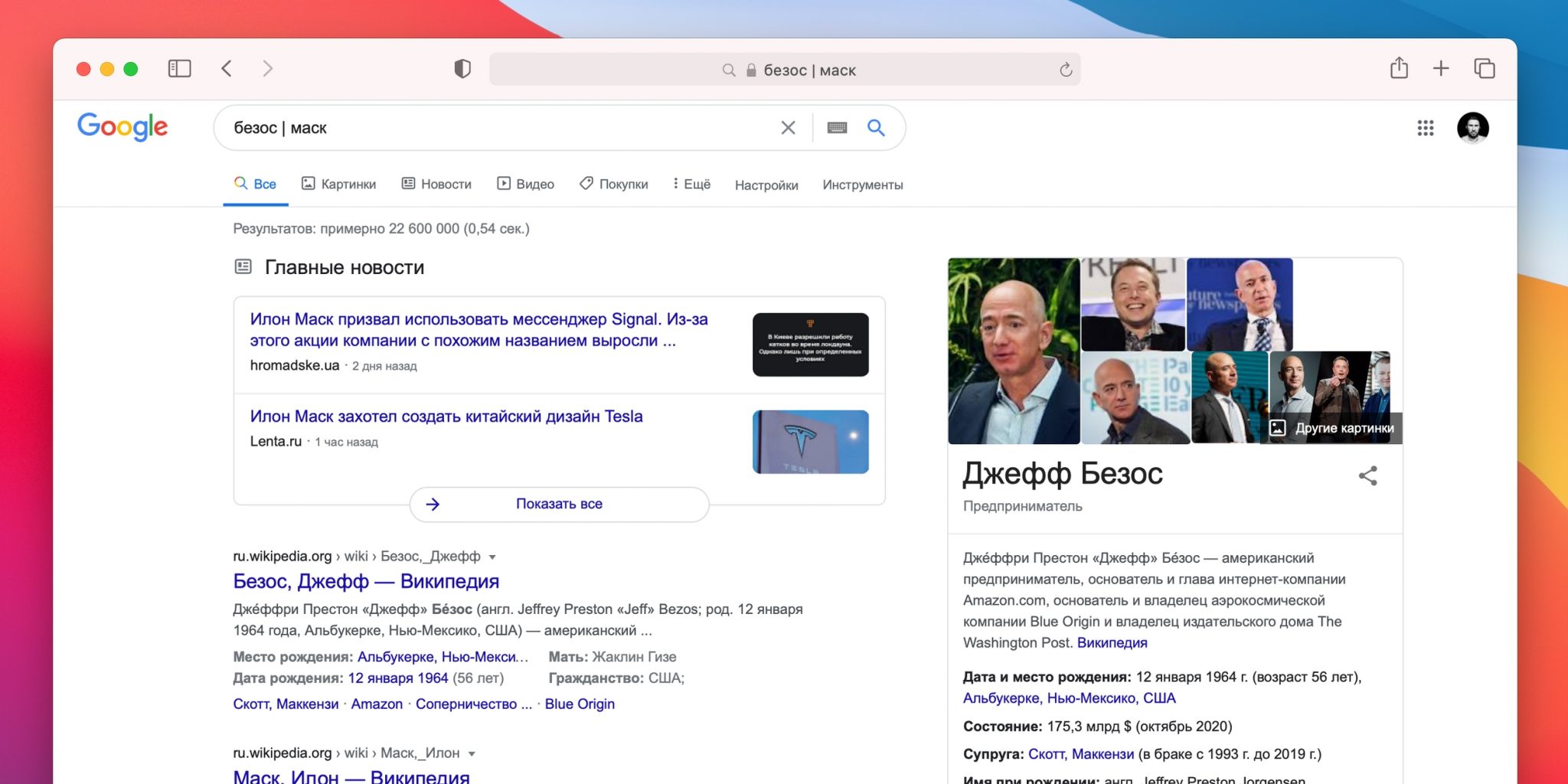Open the on-screen keyboard icon
The height and width of the screenshot is (784, 1568).
pyautogui.click(x=837, y=128)
